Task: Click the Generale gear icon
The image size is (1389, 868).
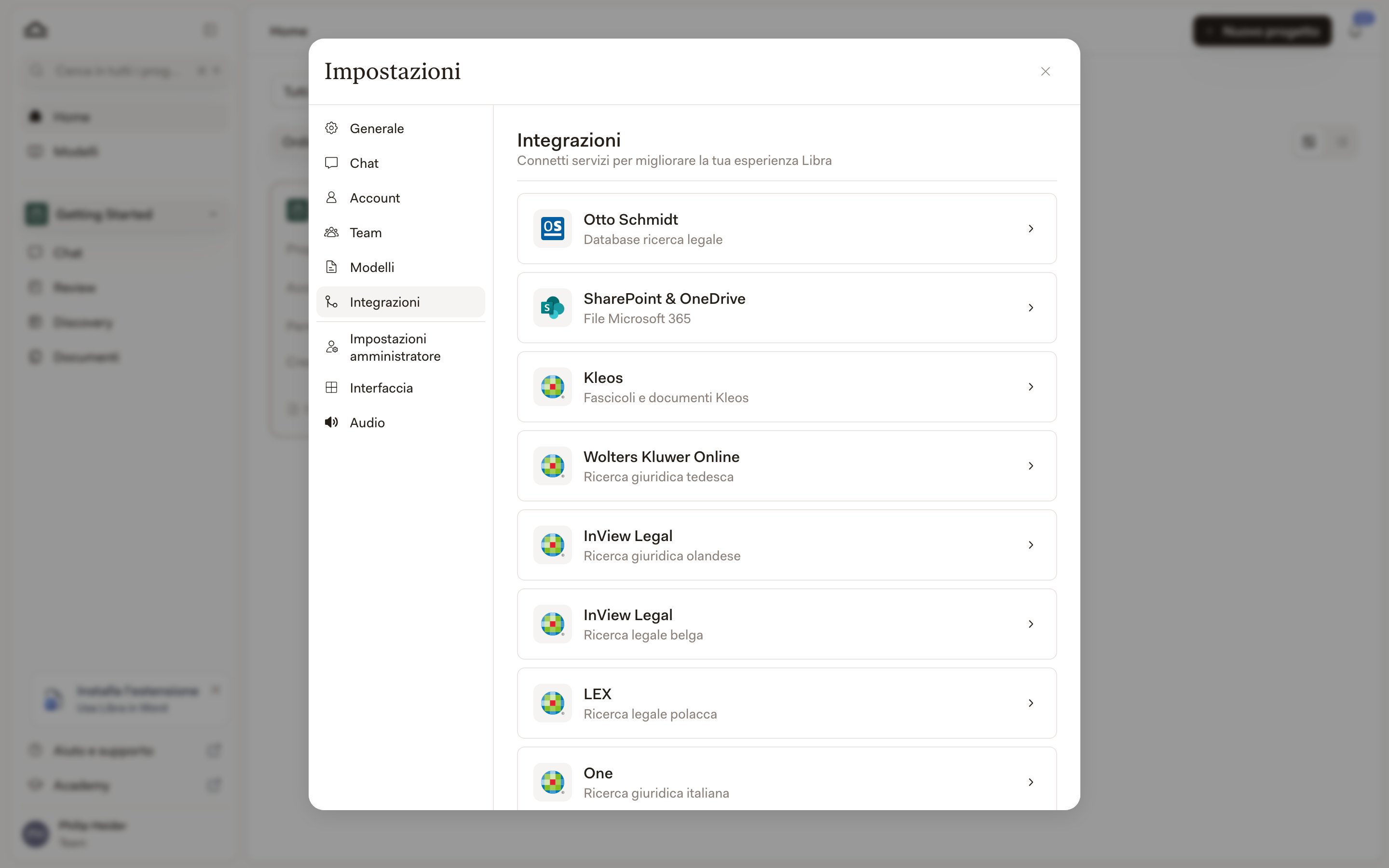Action: (x=331, y=128)
